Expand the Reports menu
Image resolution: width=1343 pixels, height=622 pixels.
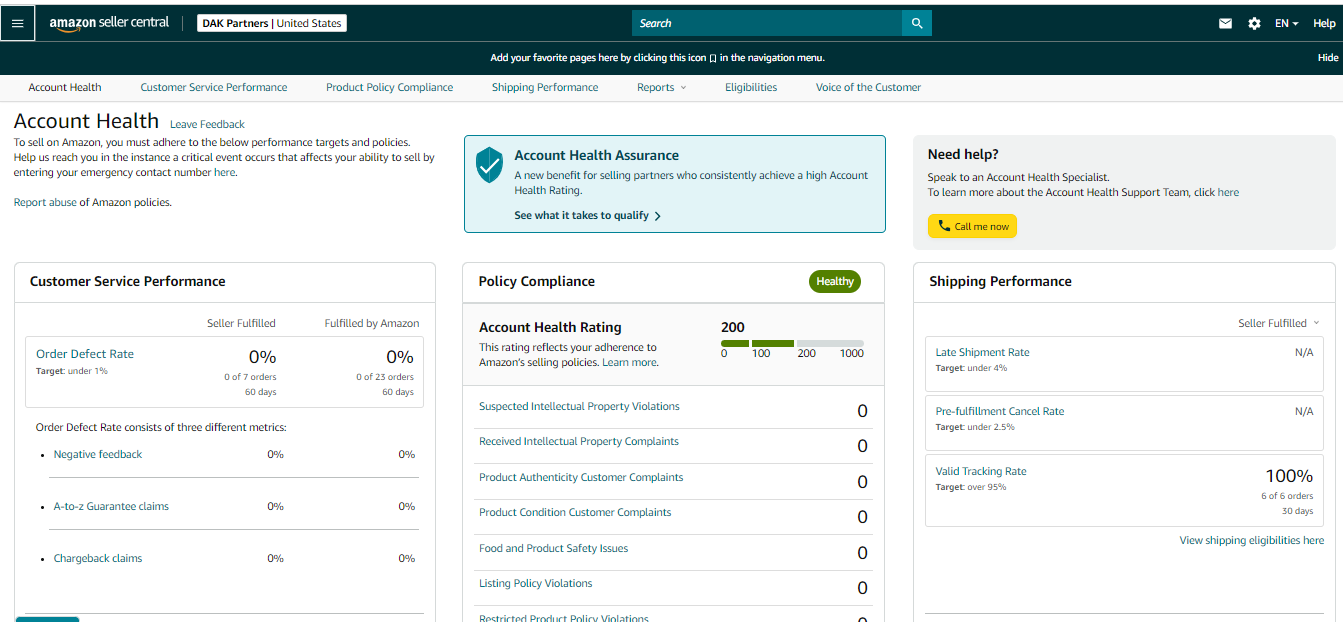(x=661, y=87)
